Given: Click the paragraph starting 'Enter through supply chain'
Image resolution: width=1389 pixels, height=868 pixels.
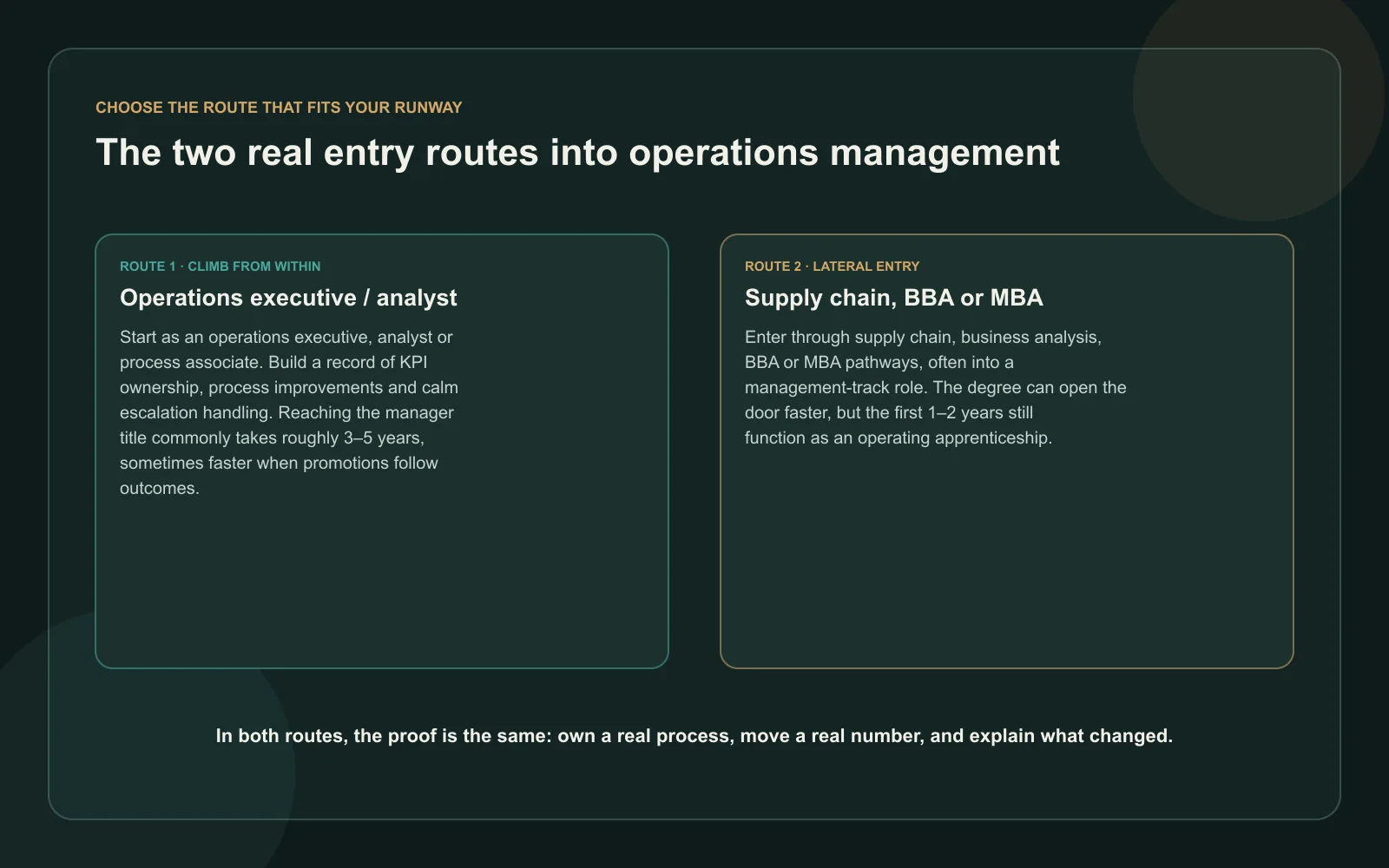Looking at the screenshot, I should point(936,387).
